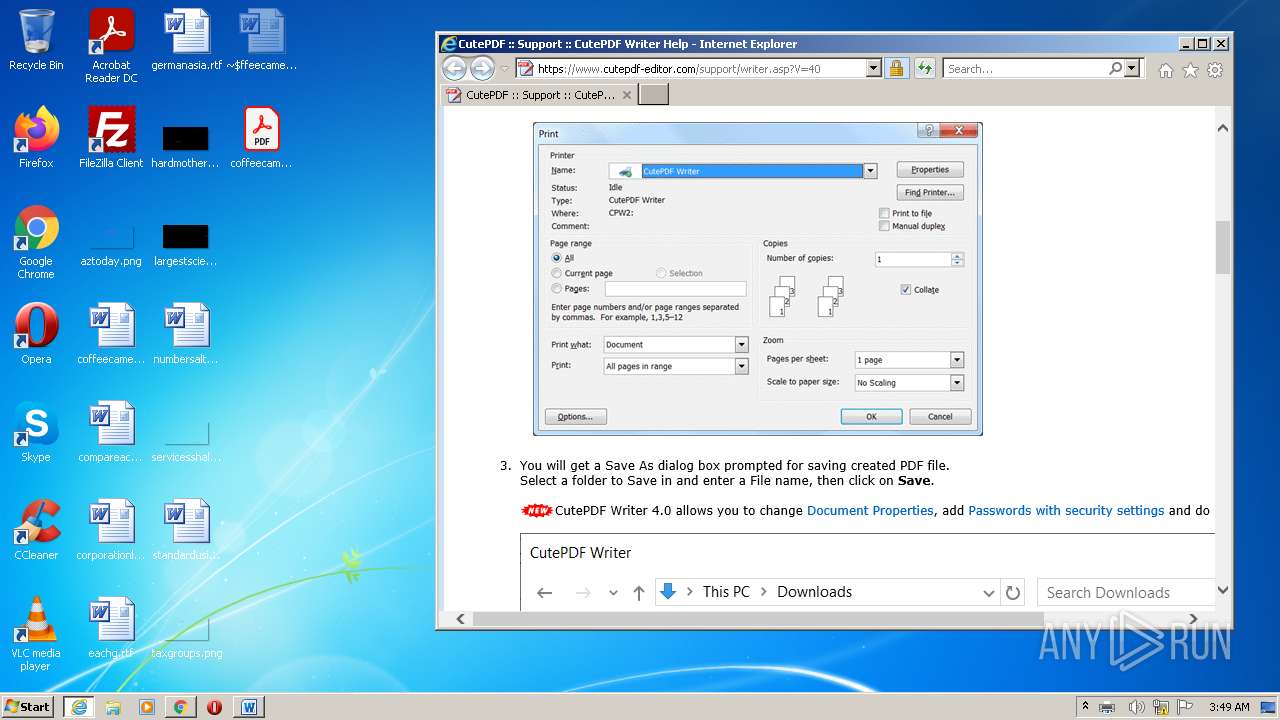Open search provider dropdown arrow

click(x=1132, y=68)
